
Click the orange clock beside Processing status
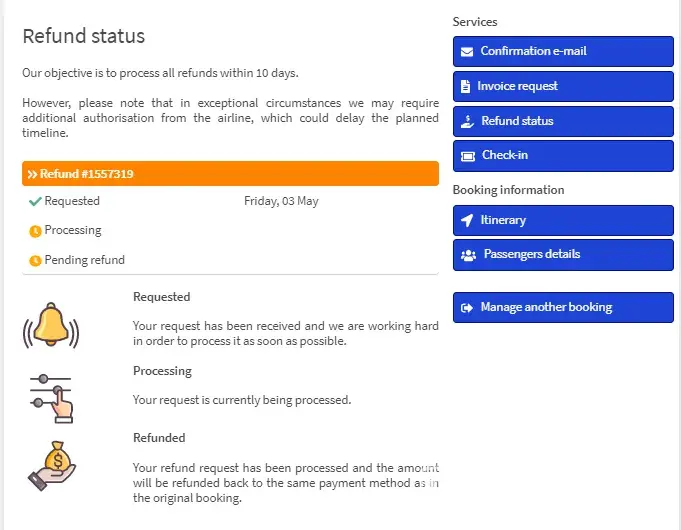(35, 231)
